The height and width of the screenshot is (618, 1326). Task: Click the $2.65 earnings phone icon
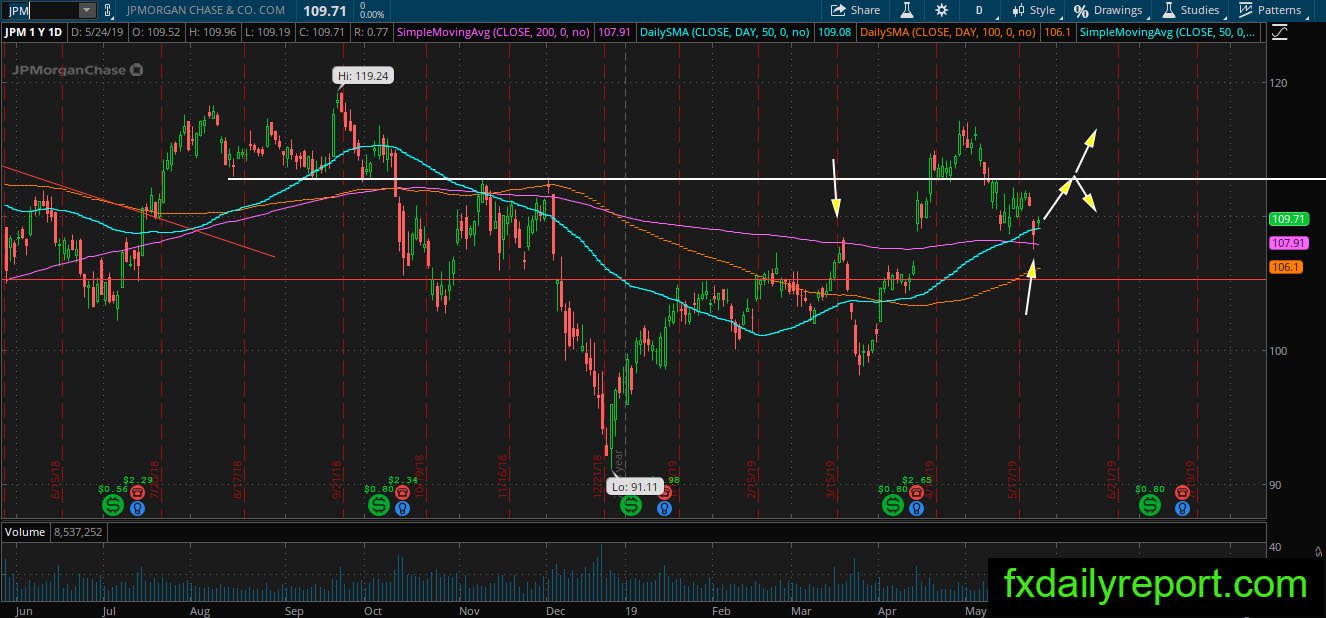pos(915,492)
